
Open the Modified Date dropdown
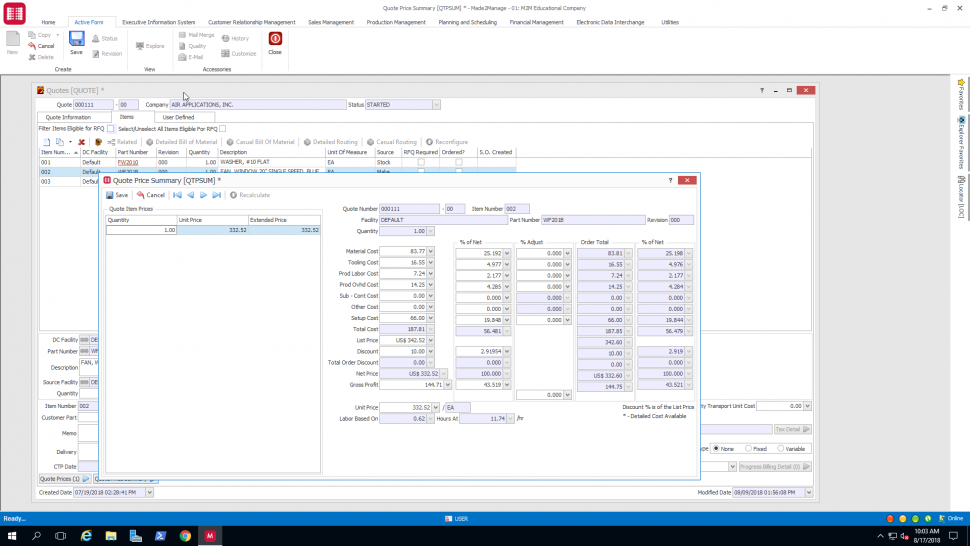[x=808, y=492]
